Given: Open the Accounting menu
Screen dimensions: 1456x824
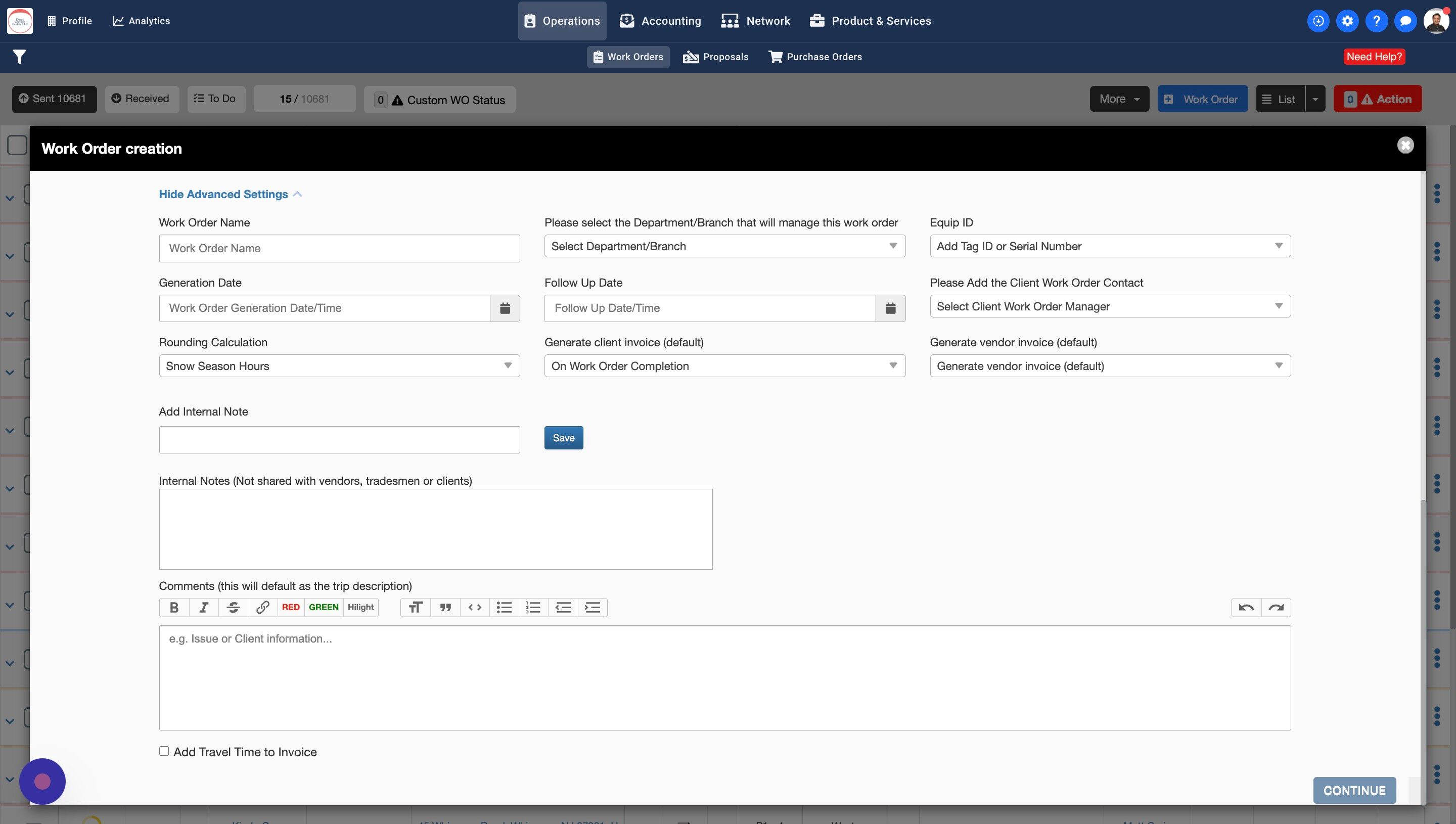Looking at the screenshot, I should click(x=660, y=21).
